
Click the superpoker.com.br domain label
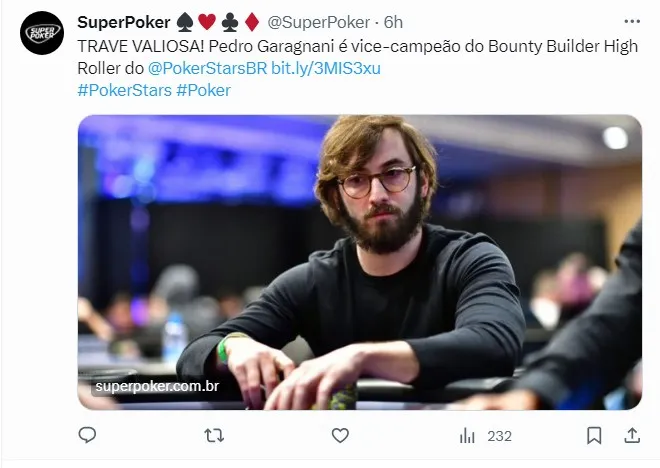click(x=157, y=386)
